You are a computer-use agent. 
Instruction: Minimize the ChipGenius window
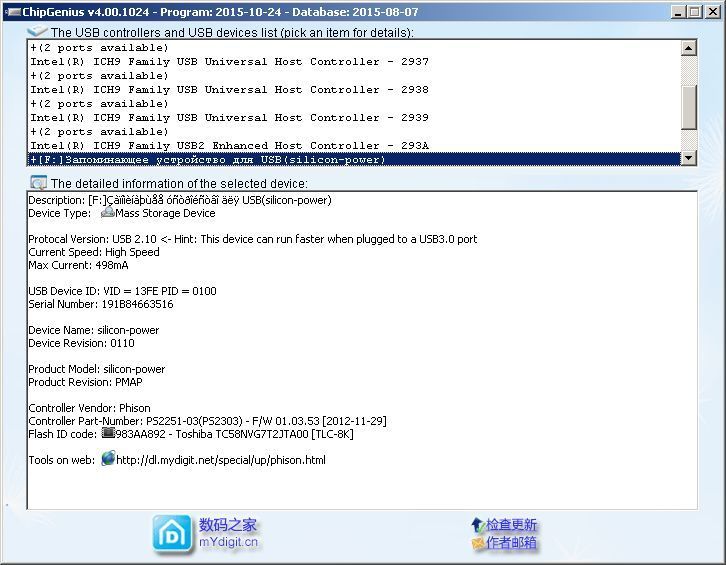click(x=678, y=12)
